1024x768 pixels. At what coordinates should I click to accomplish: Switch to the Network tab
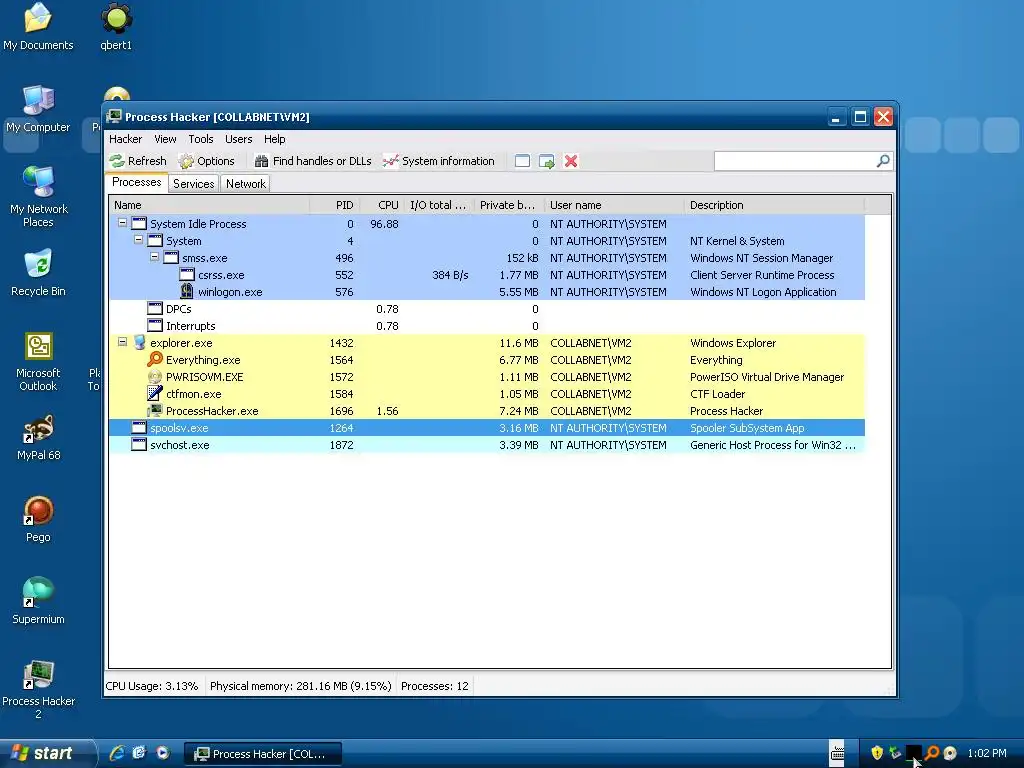pos(246,184)
